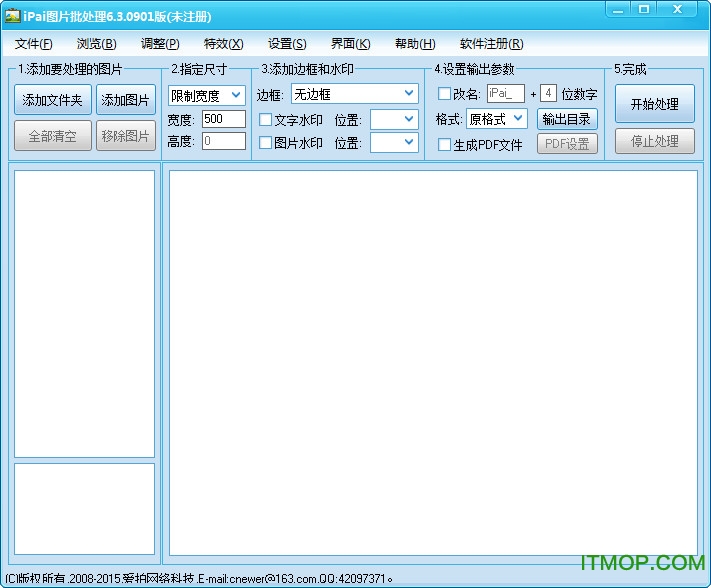
Task: Open the 软件注册(R) menu
Action: pyautogui.click(x=492, y=44)
